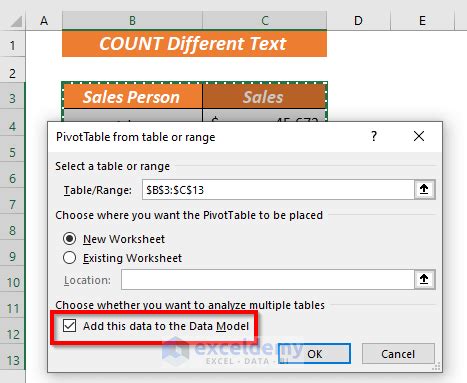
Task: Click the Table/Range label
Action: click(x=98, y=190)
